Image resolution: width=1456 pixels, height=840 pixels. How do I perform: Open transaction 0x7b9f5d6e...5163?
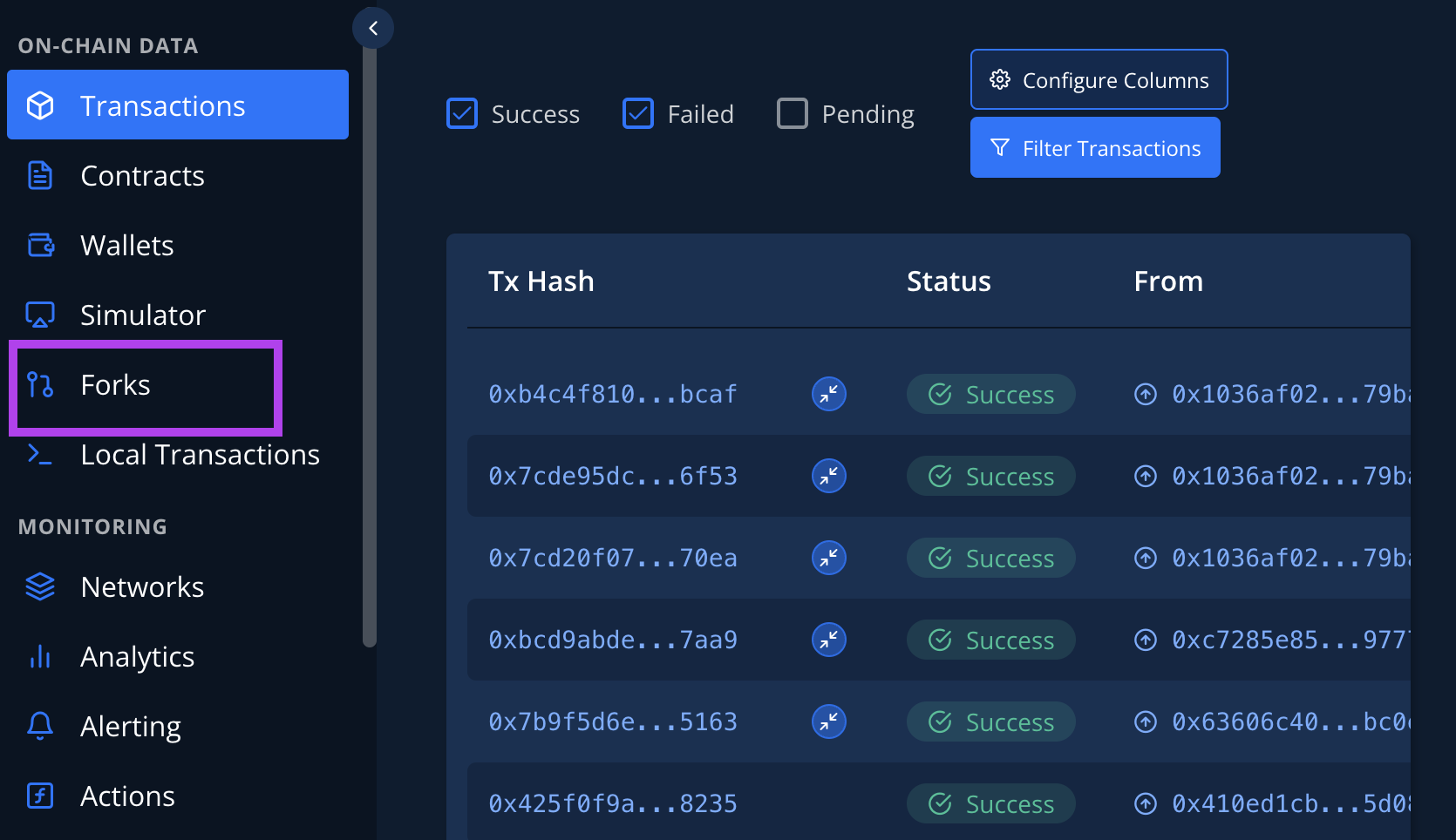tap(613, 721)
